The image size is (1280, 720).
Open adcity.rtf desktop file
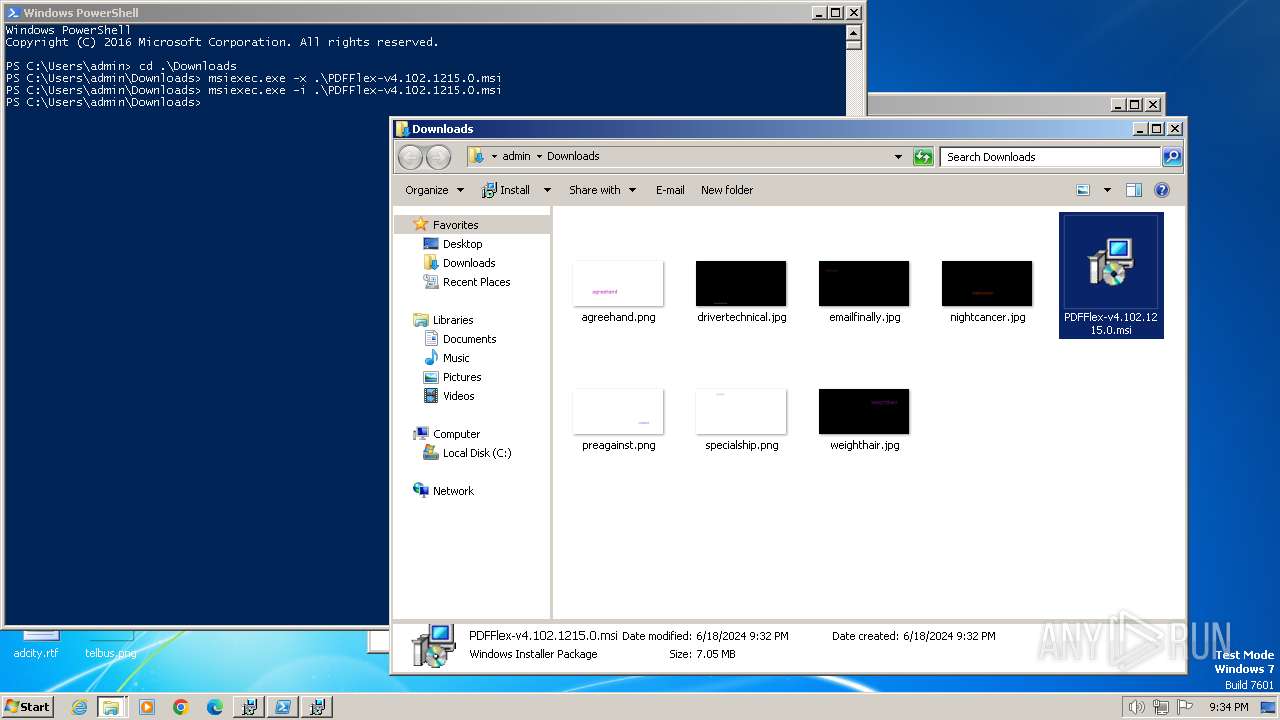tap(36, 645)
